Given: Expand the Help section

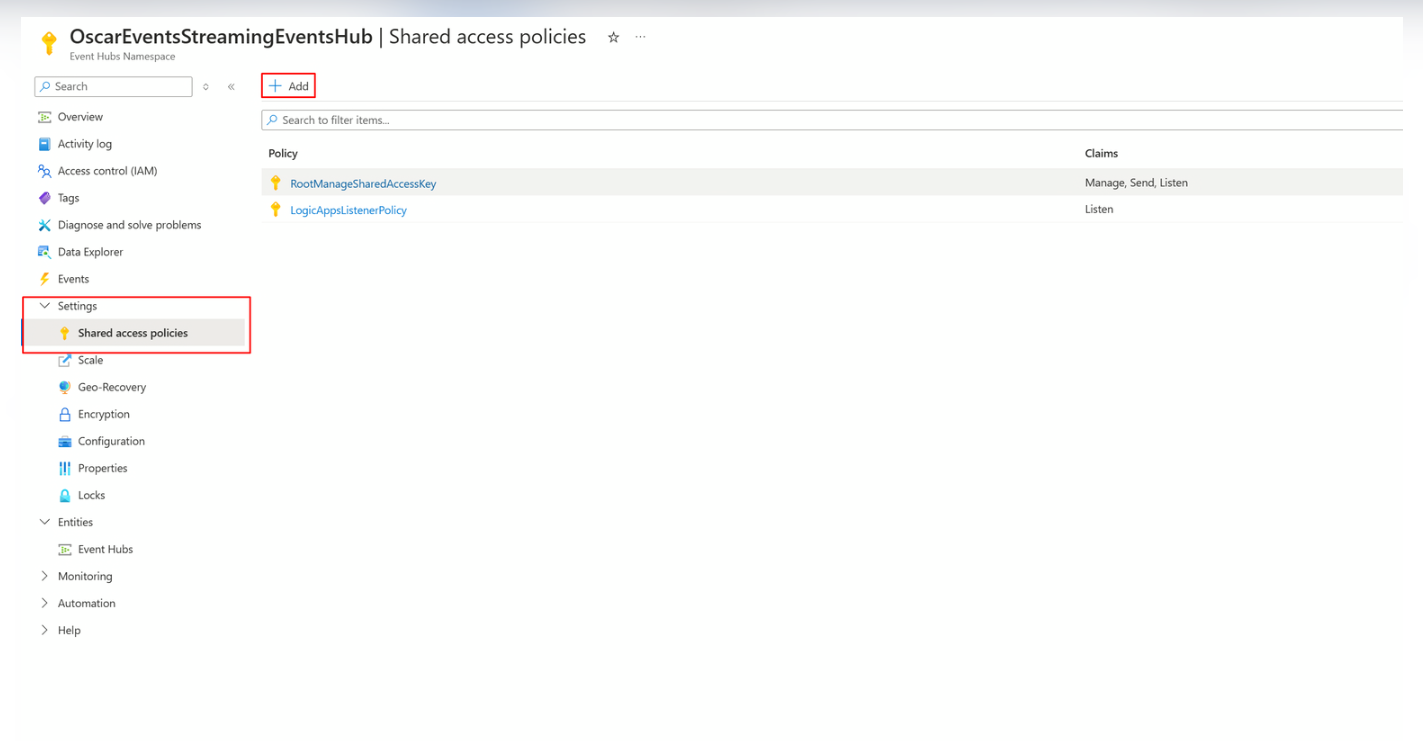Looking at the screenshot, I should tap(44, 630).
